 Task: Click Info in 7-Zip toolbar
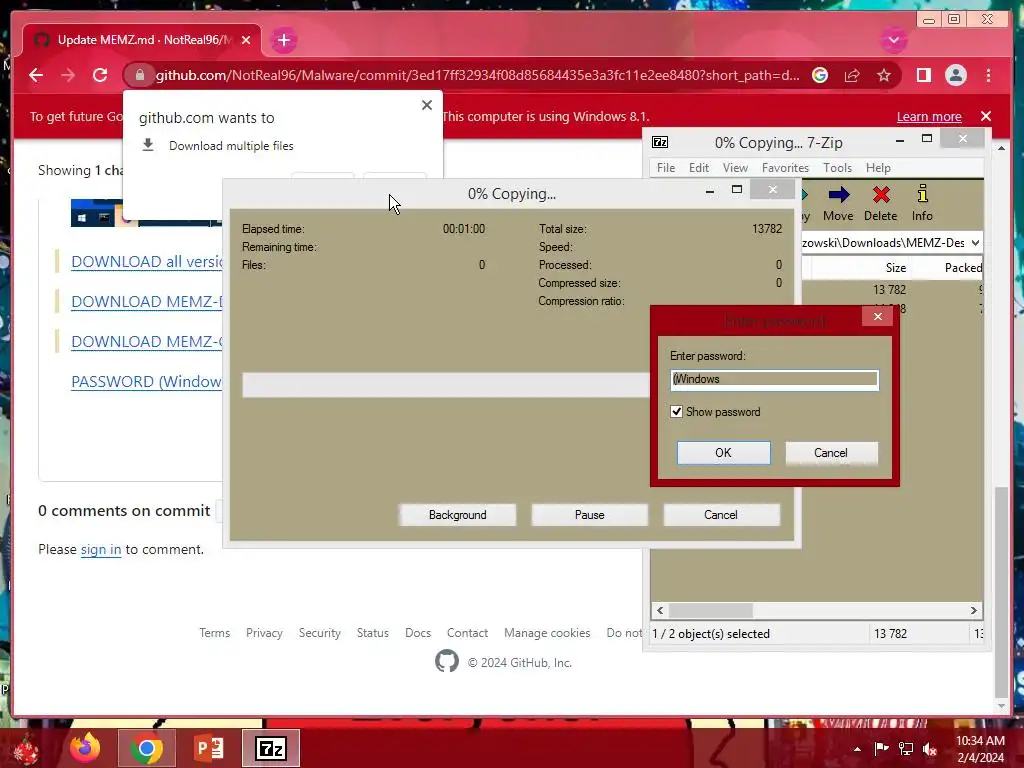(922, 203)
